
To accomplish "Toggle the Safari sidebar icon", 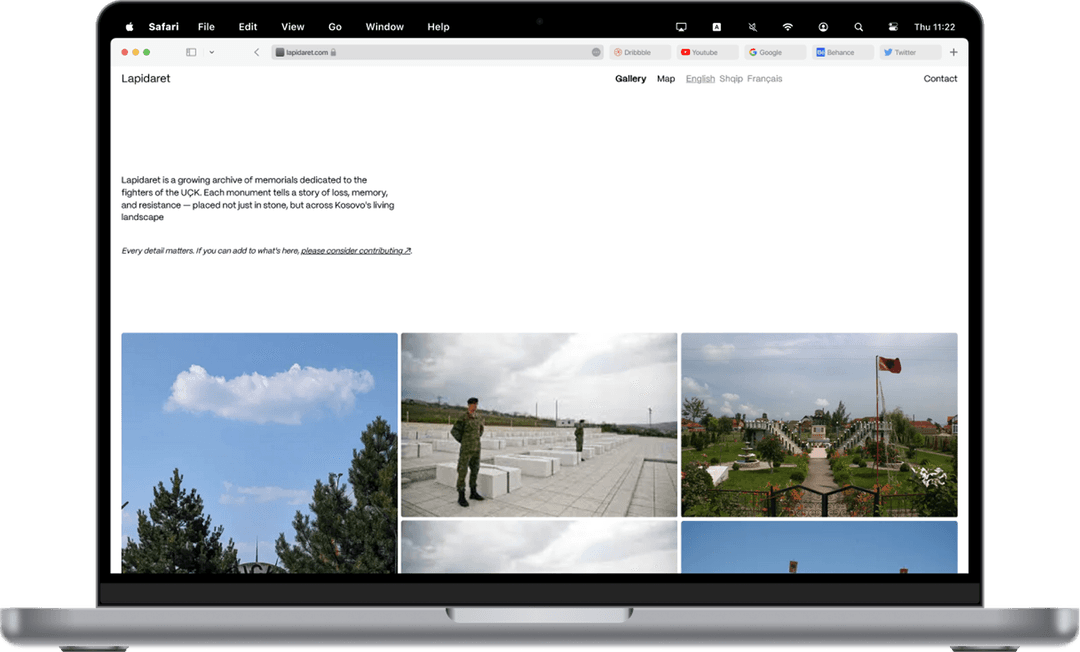I will click(x=191, y=52).
